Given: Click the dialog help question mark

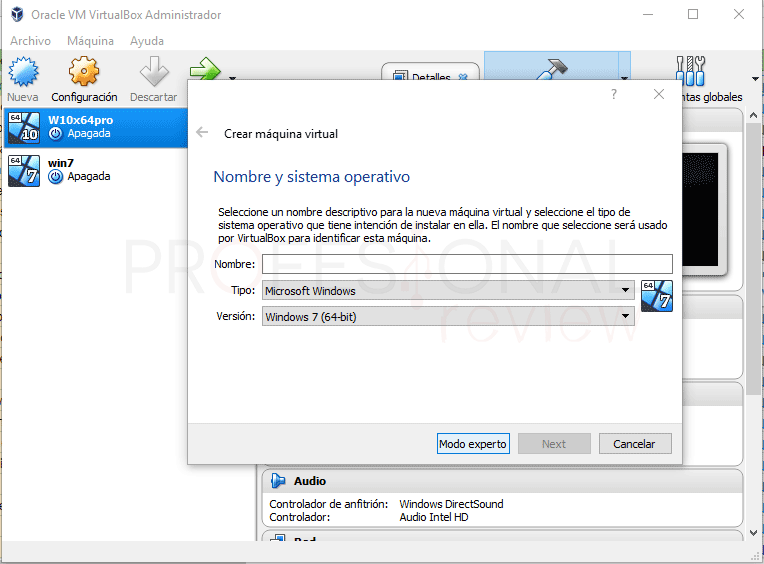Looking at the screenshot, I should coord(614,94).
